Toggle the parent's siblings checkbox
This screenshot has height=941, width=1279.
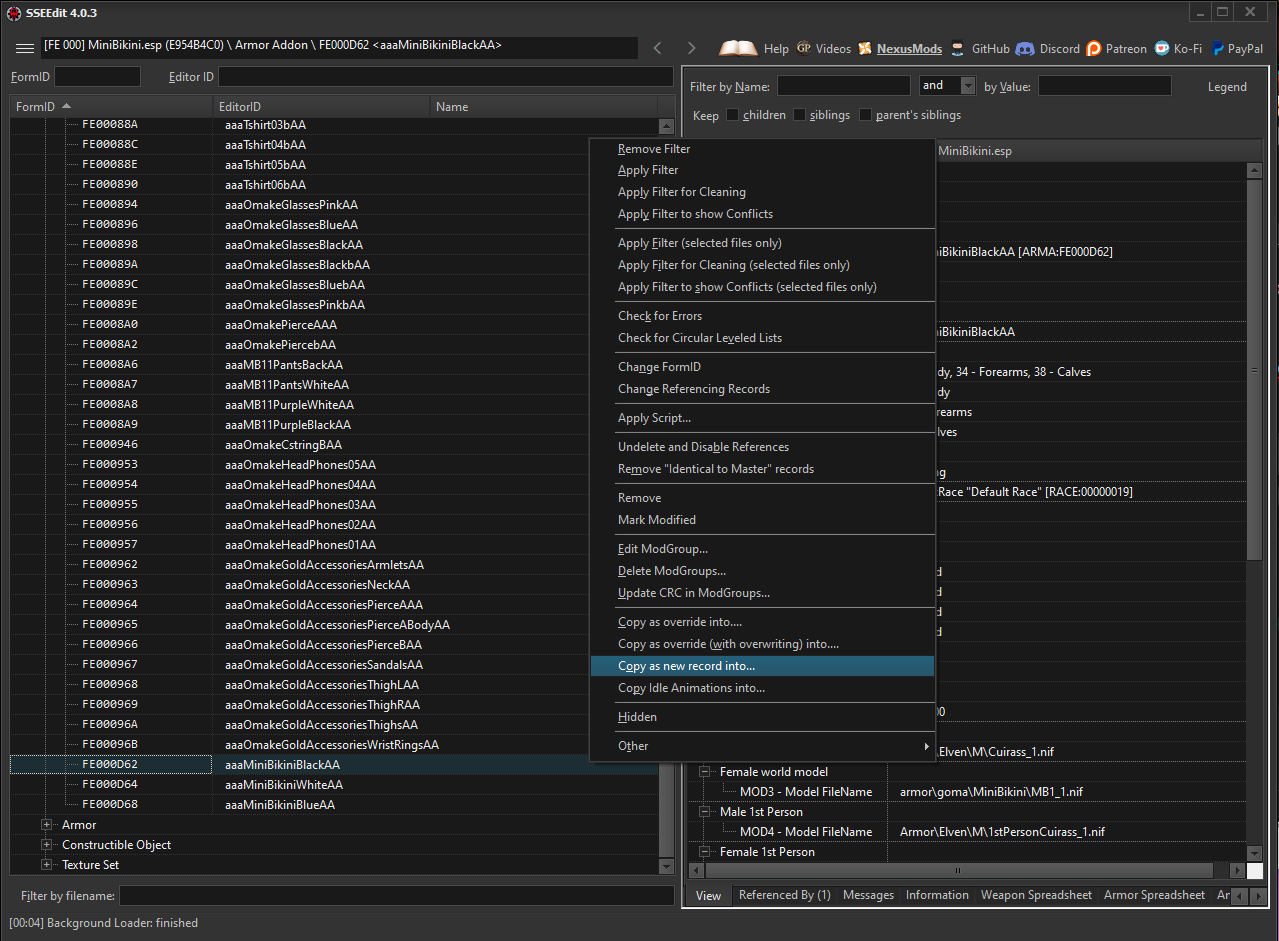(866, 115)
